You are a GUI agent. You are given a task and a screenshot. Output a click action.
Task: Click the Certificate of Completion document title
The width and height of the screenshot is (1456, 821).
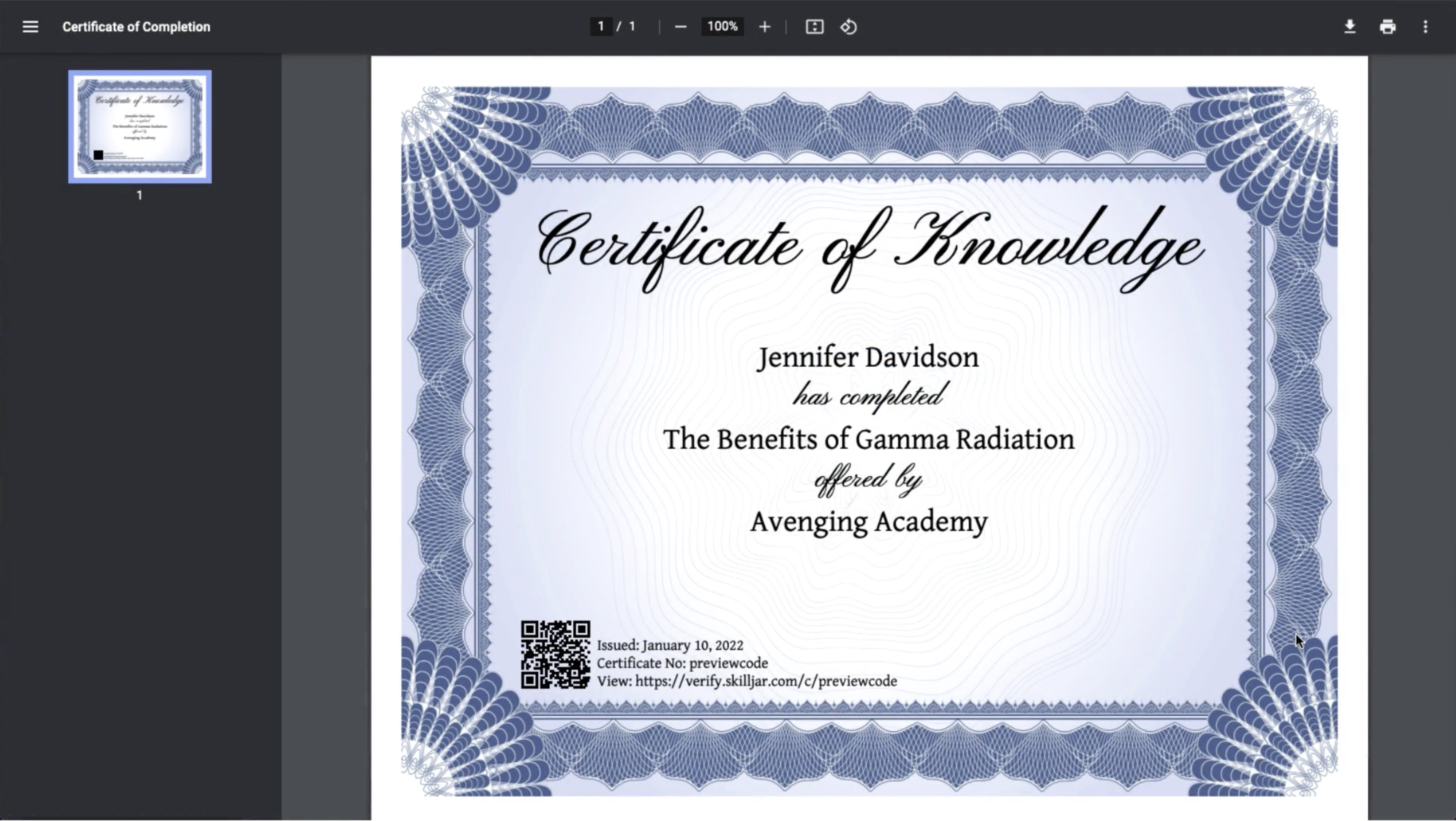click(x=136, y=27)
